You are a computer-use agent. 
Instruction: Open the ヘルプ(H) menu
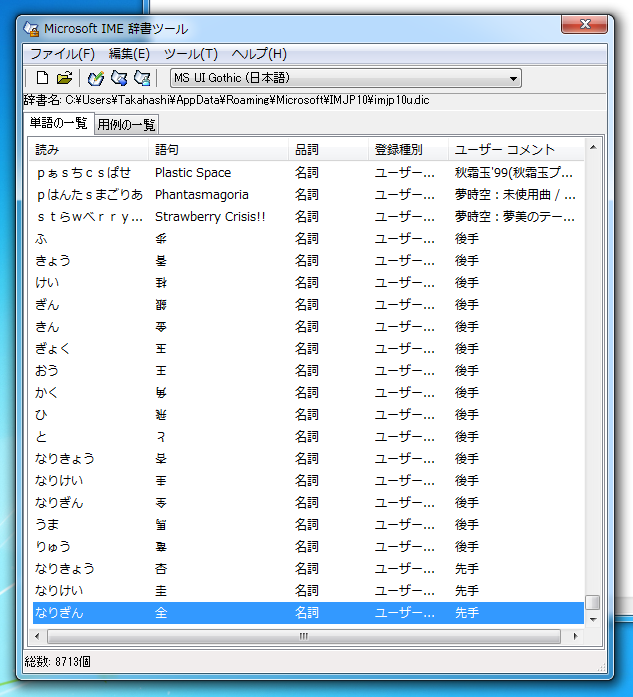259,54
